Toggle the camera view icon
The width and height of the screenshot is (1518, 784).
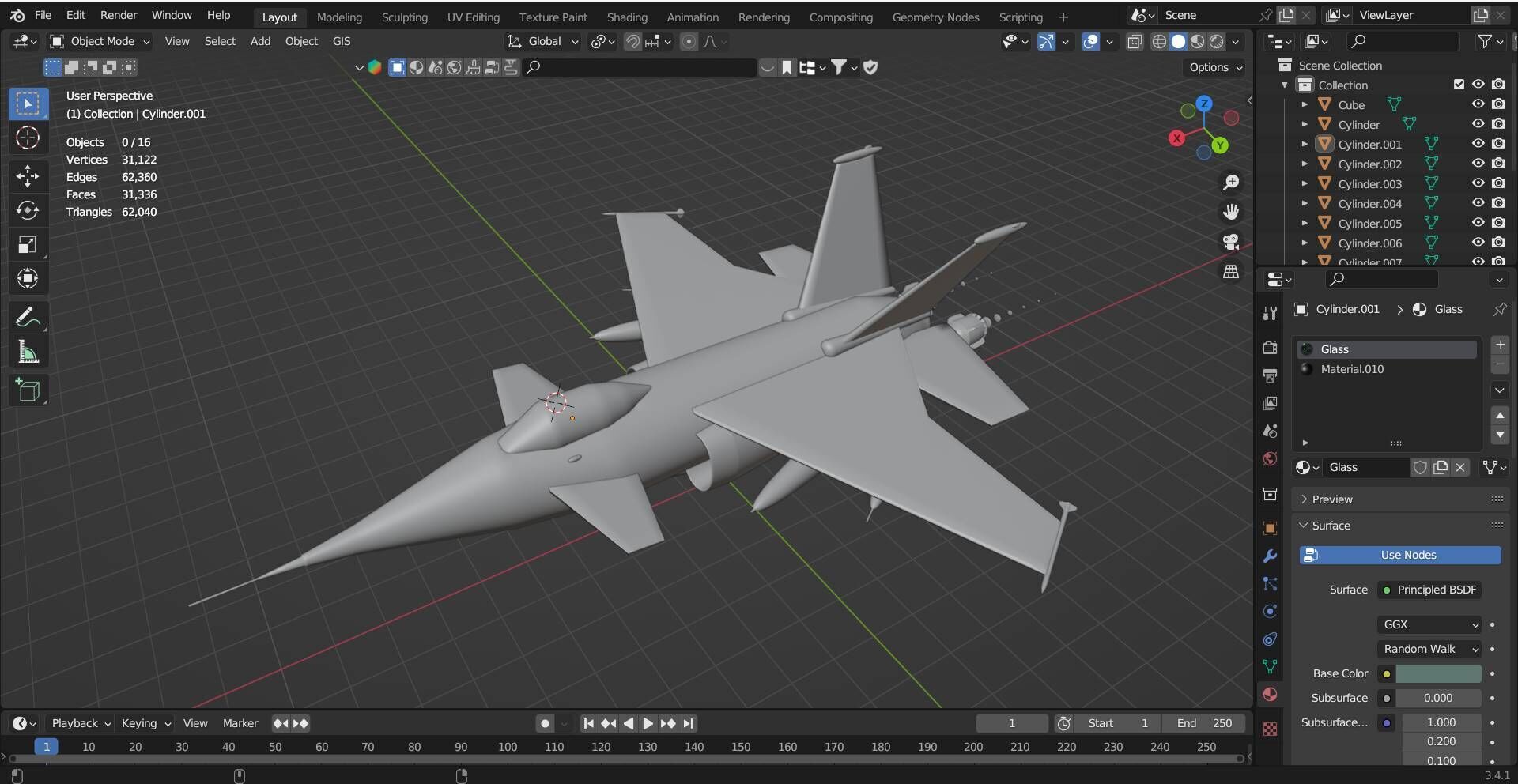click(x=1231, y=242)
